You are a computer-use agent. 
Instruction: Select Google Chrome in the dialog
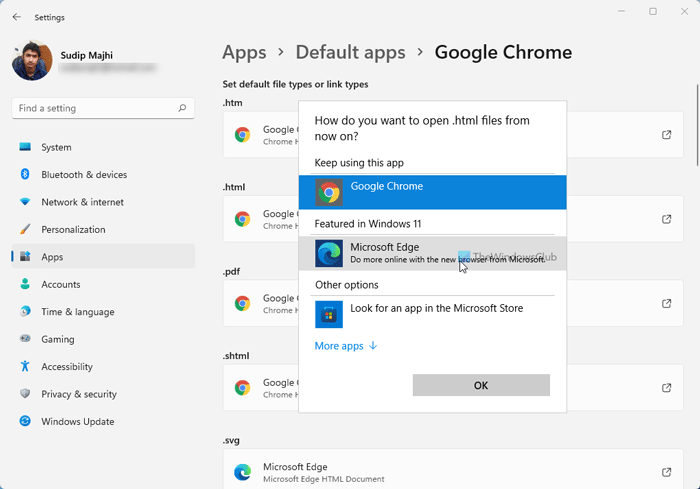(432, 192)
